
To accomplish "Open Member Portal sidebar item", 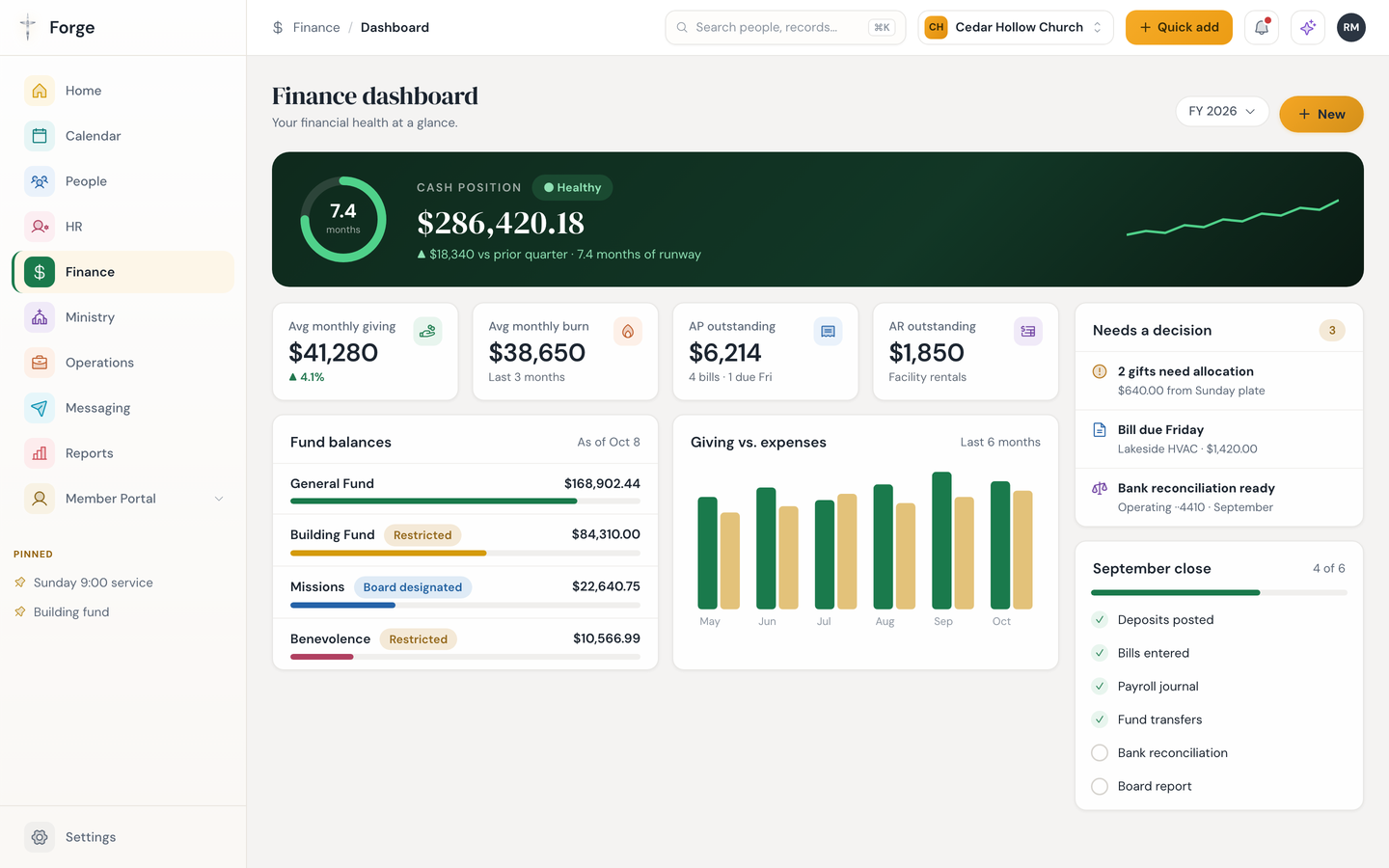I will point(123,499).
